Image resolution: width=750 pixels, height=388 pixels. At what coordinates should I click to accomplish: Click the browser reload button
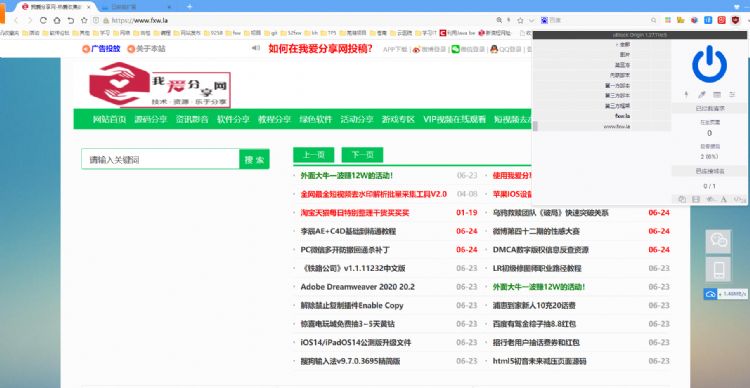pyautogui.click(x=43, y=21)
